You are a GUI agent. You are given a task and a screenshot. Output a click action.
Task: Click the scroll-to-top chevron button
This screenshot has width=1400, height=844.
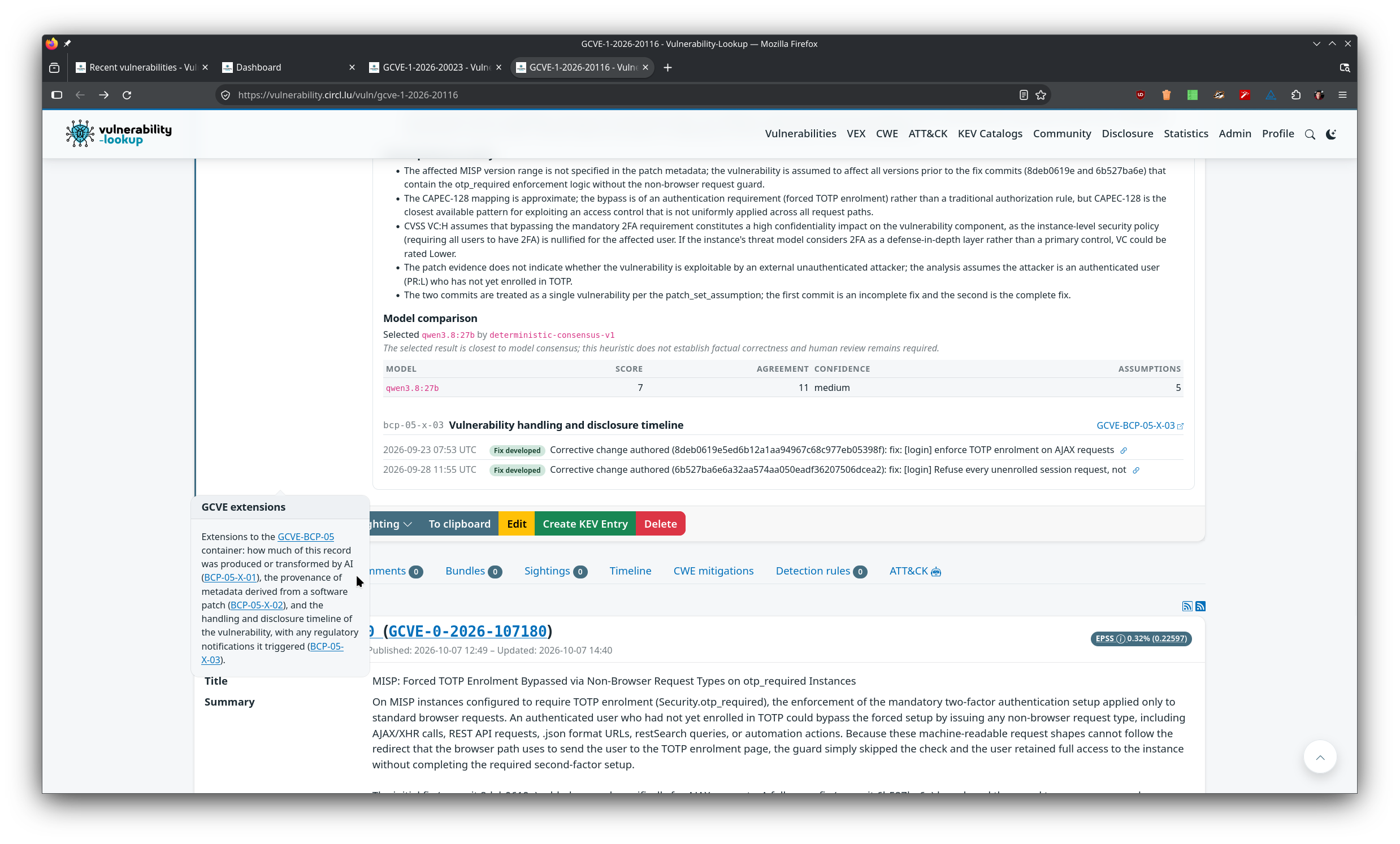pos(1320,756)
